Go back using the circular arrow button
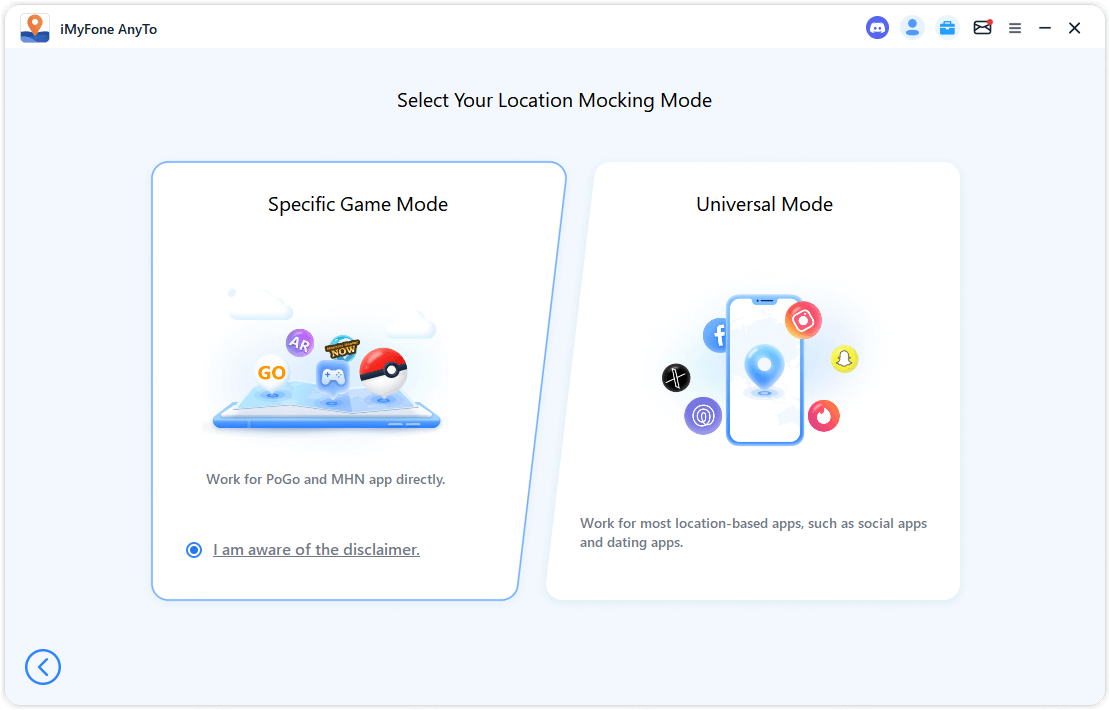The width and height of the screenshot is (1110, 710). pyautogui.click(x=43, y=667)
